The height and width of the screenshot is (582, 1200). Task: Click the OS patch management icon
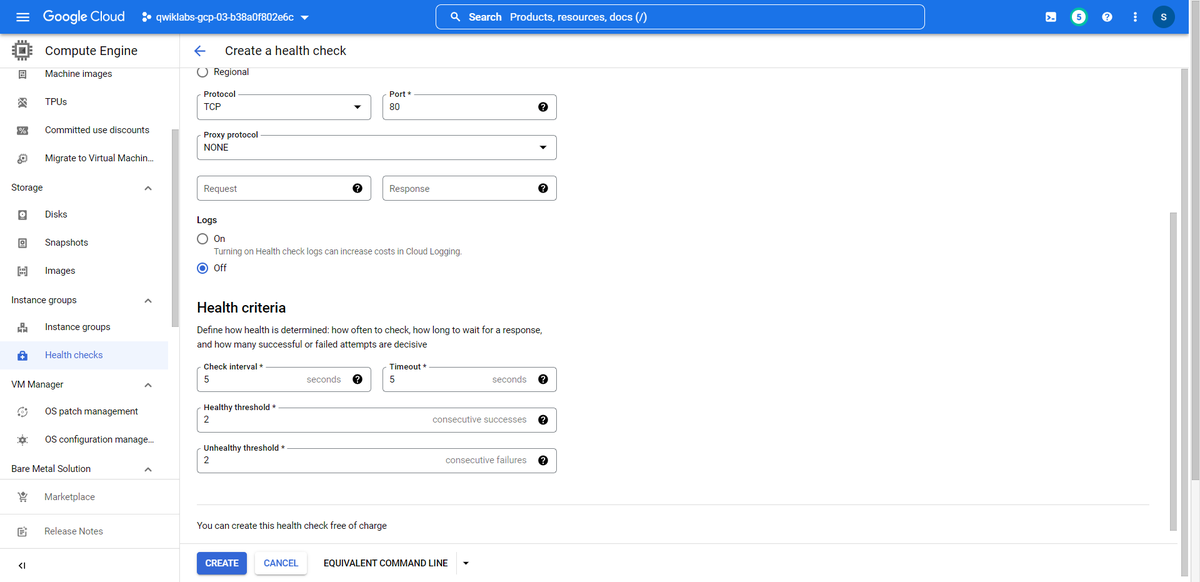pyautogui.click(x=22, y=412)
